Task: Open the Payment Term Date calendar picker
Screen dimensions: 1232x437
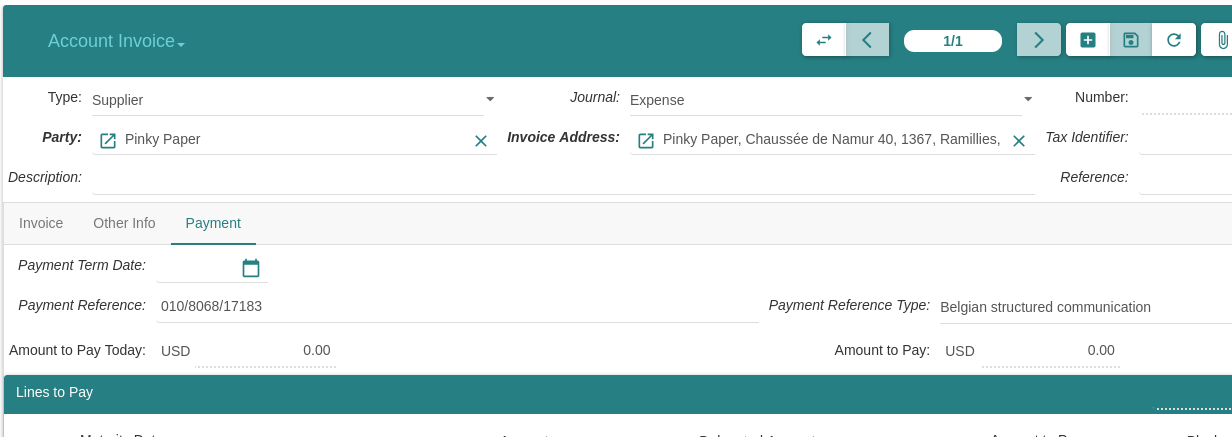Action: (x=251, y=268)
